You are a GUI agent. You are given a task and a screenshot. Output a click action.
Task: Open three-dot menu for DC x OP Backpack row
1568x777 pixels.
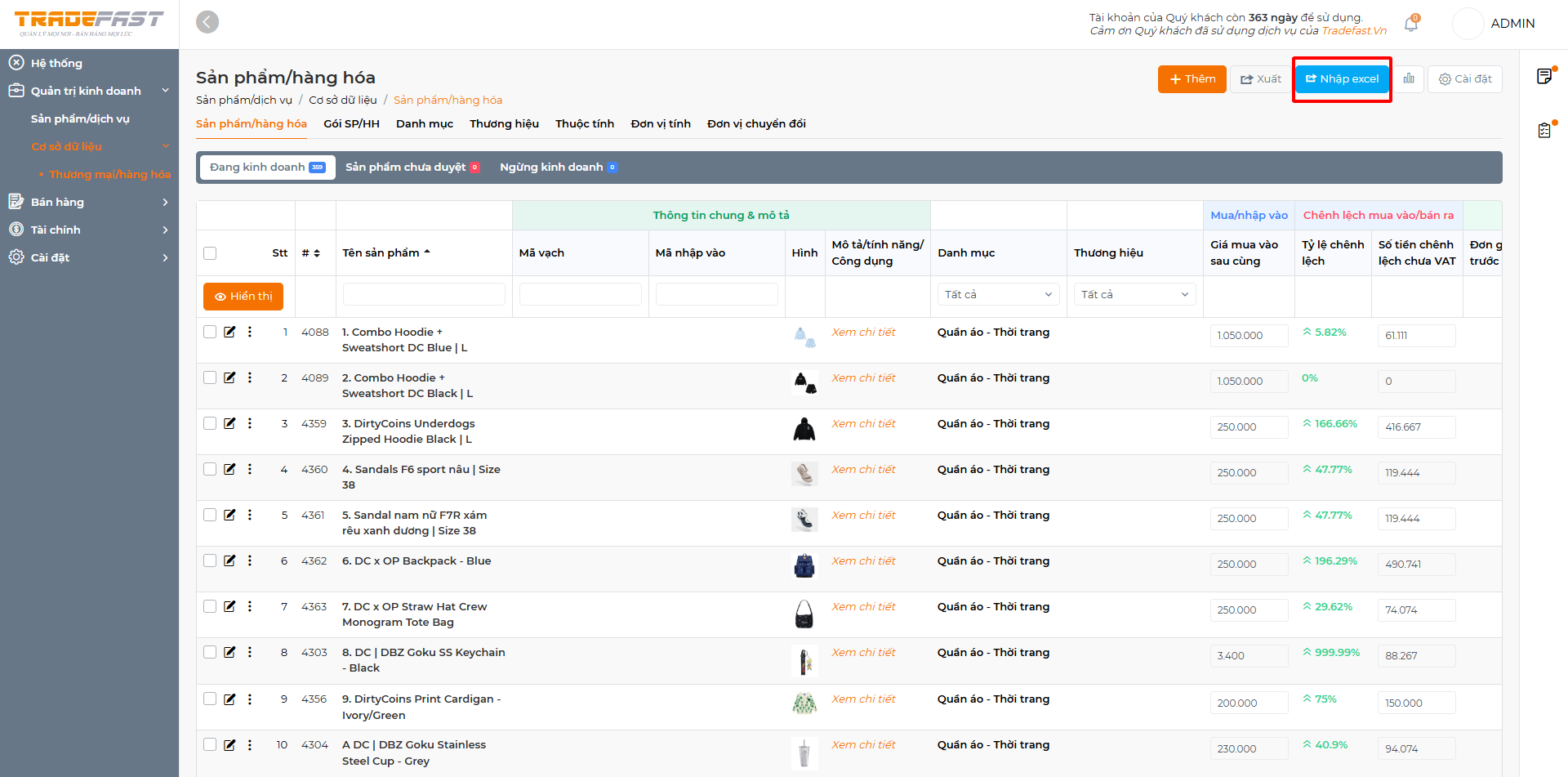250,560
